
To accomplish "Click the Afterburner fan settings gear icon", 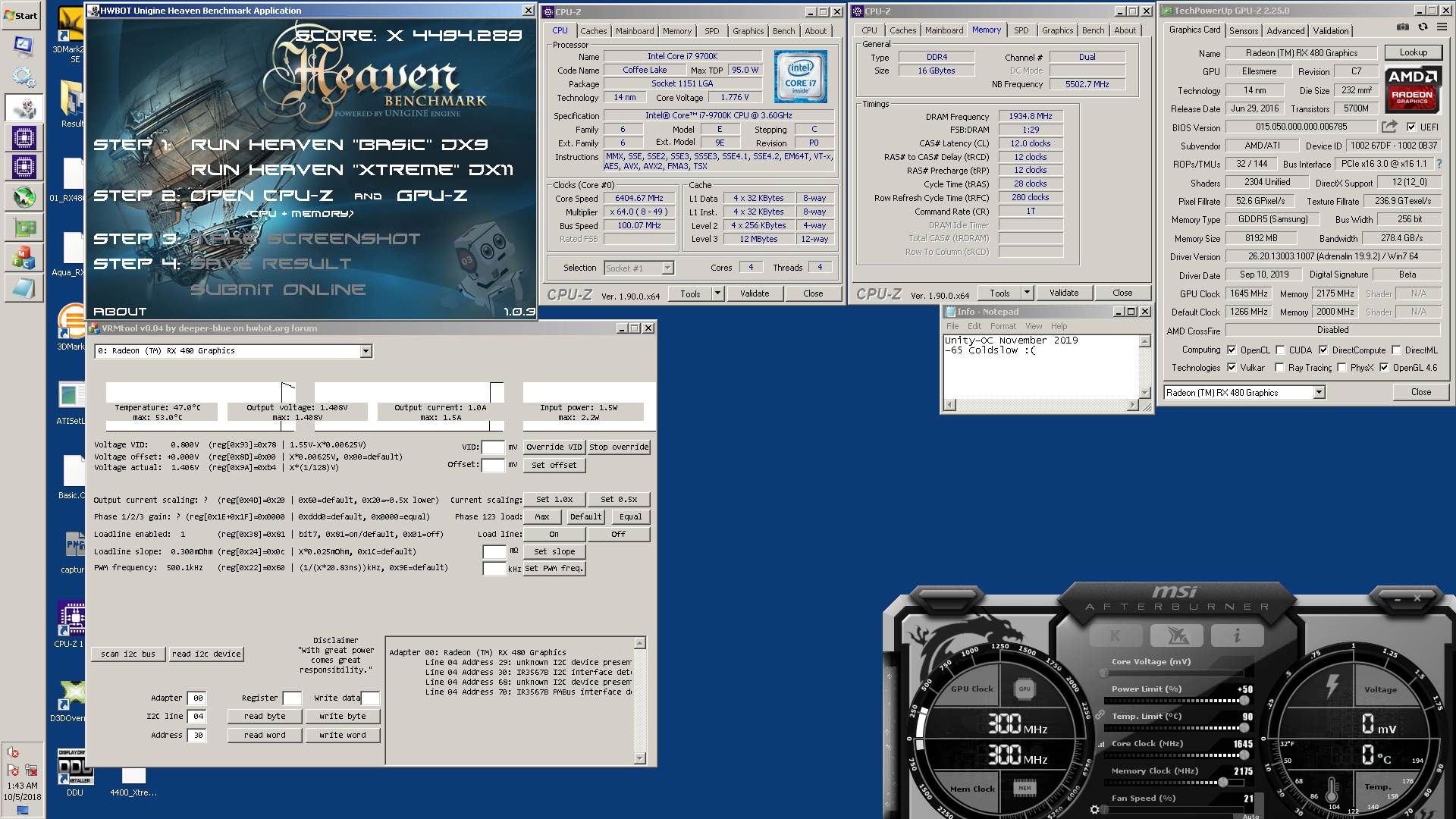I will tap(1094, 810).
